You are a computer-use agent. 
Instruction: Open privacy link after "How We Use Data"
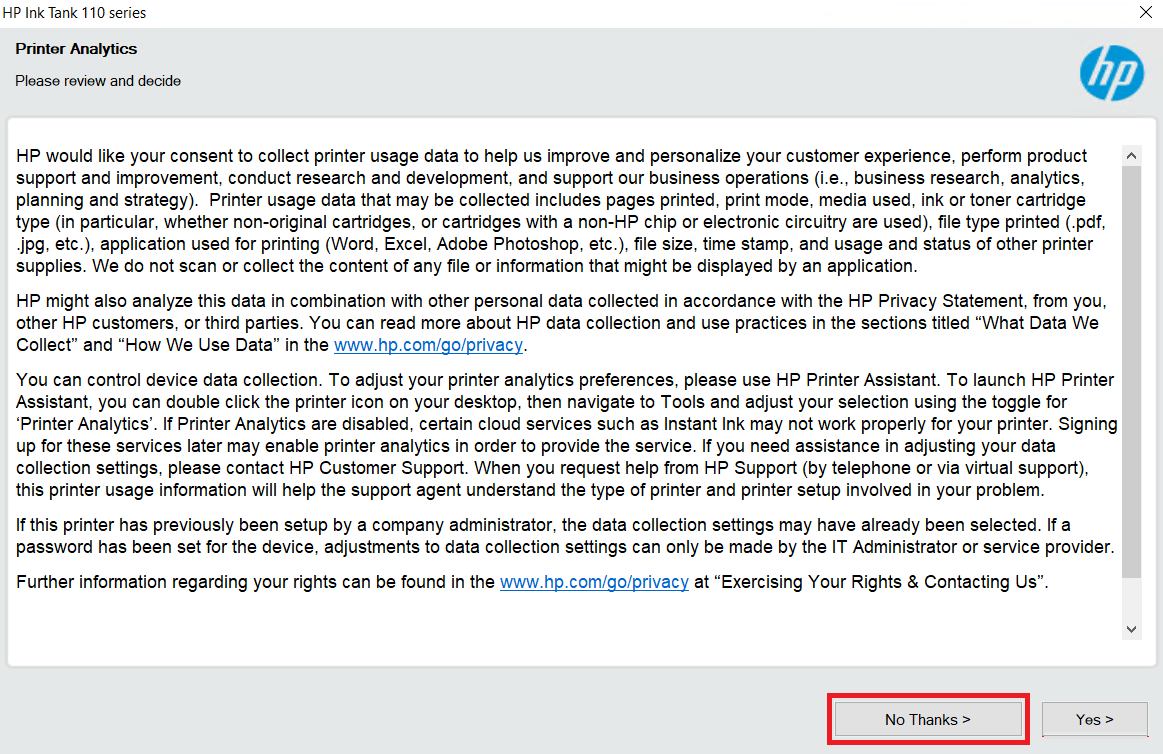pos(428,345)
